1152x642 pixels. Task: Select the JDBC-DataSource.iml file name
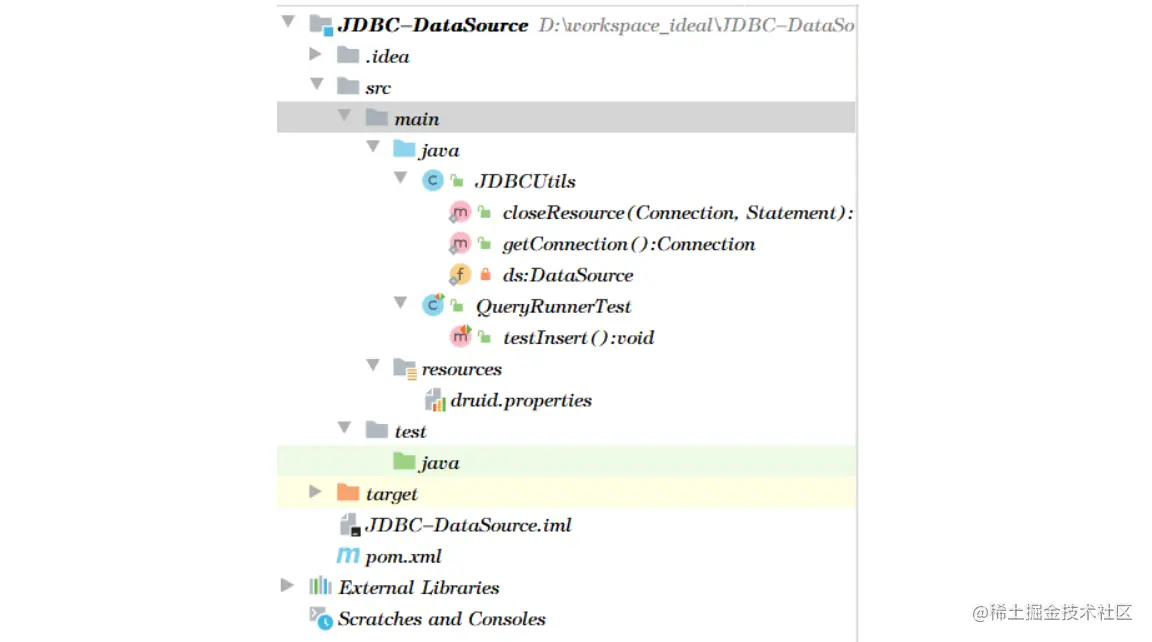pyautogui.click(x=468, y=525)
